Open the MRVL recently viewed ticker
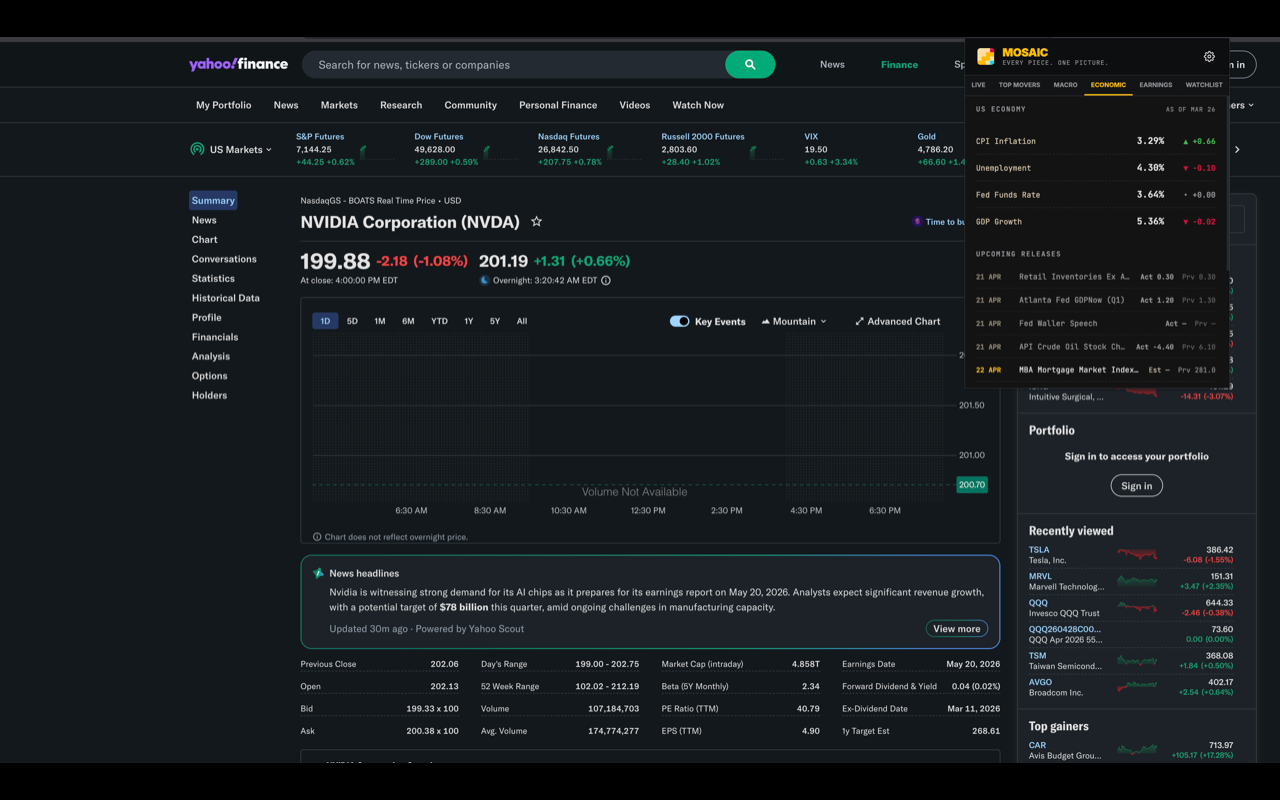Viewport: 1280px width, 800px height. (1041, 577)
